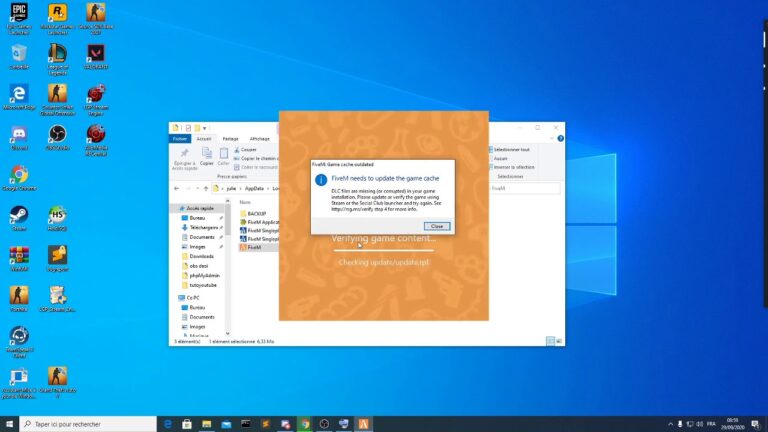Viewport: 768px width, 432px height.
Task: Click the Nom column header
Action: click(x=245, y=202)
